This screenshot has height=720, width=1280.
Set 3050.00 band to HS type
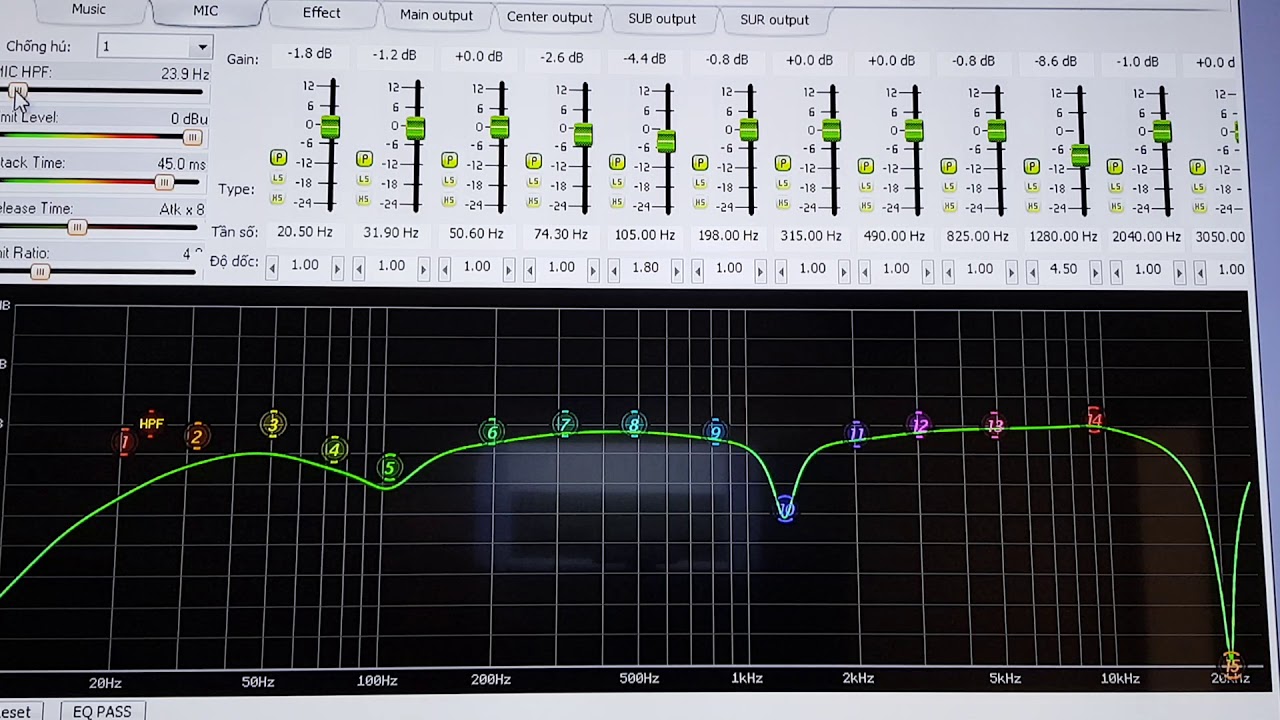(x=1197, y=208)
